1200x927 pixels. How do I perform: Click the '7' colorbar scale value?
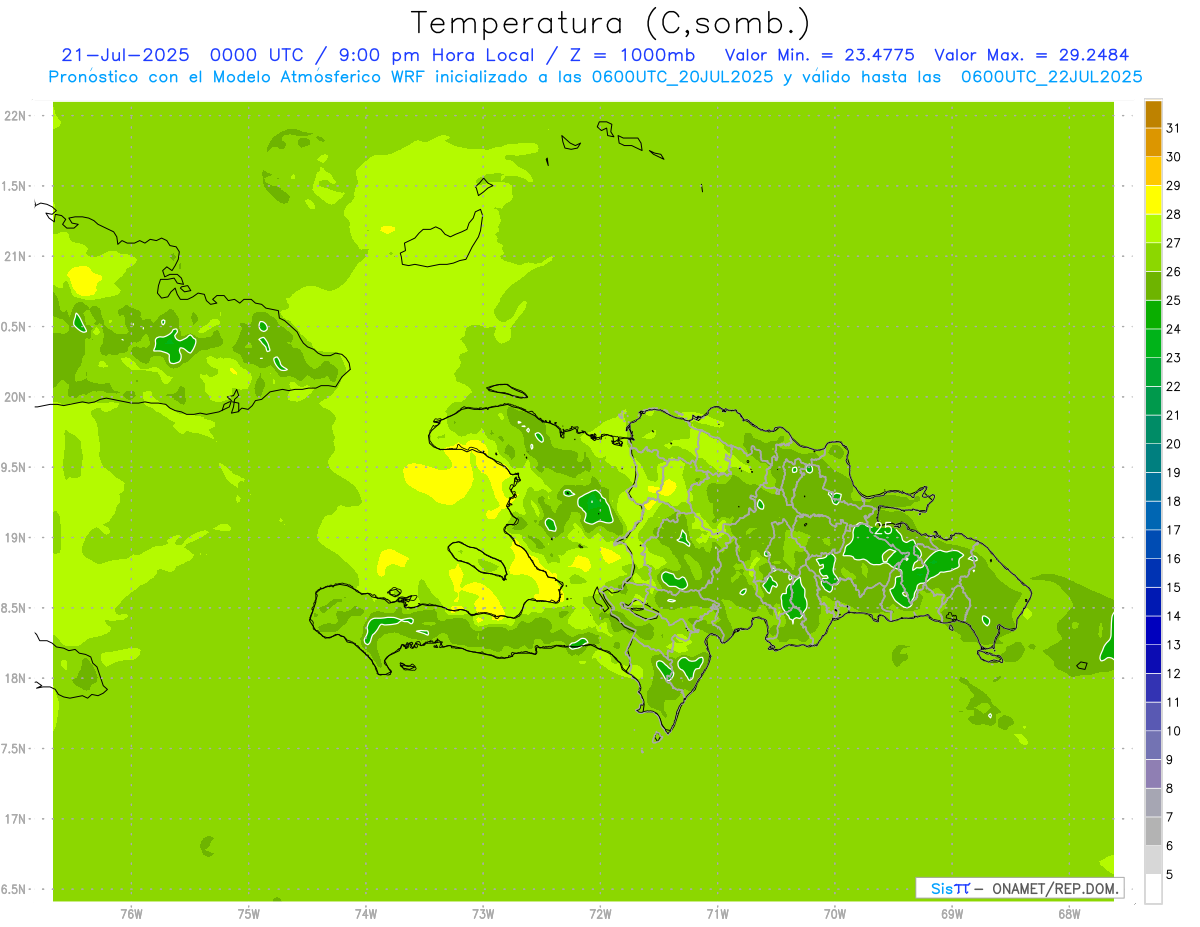(x=1170, y=818)
